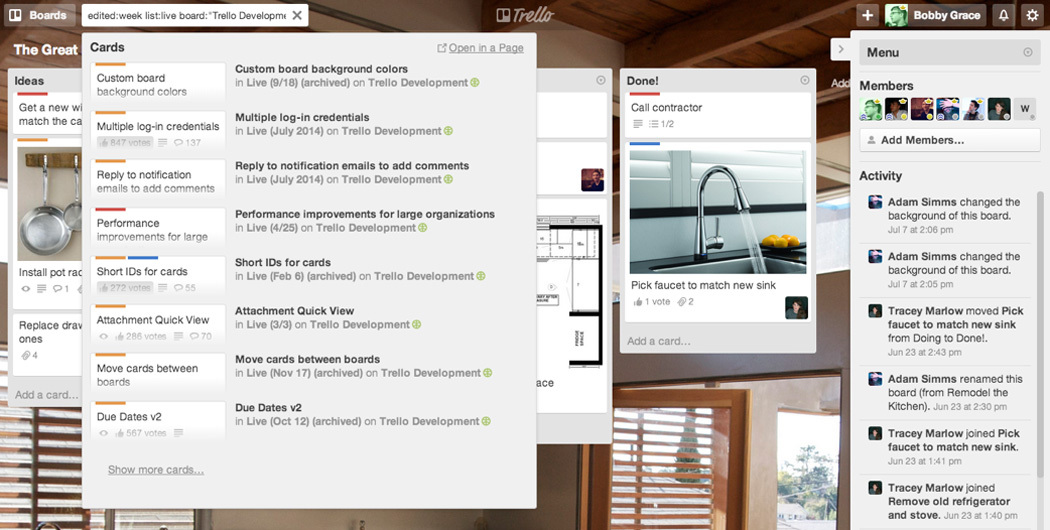Viewport: 1050px width, 530px height.
Task: Click the Trello logo in the header
Action: pyautogui.click(x=525, y=15)
